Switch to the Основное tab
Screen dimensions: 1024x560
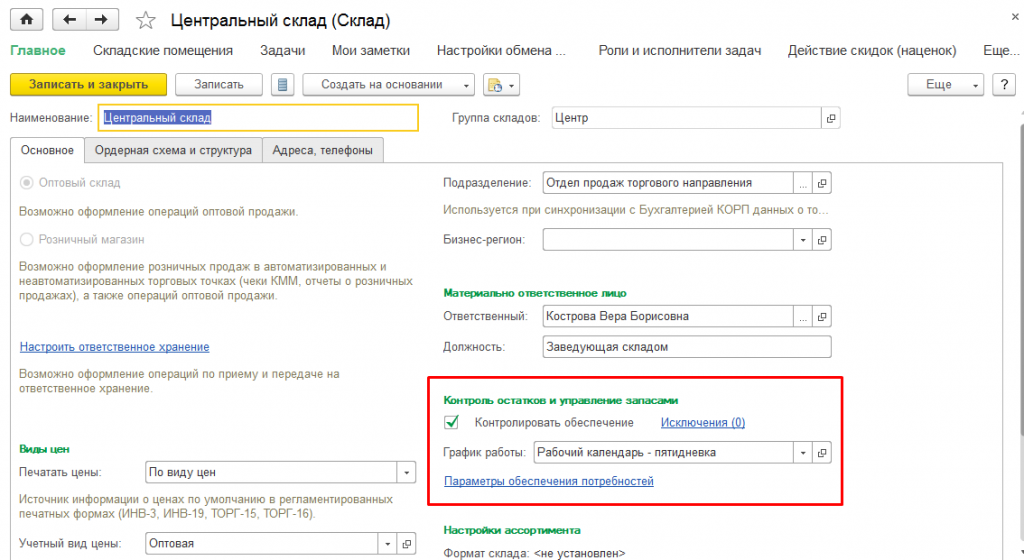(x=47, y=150)
